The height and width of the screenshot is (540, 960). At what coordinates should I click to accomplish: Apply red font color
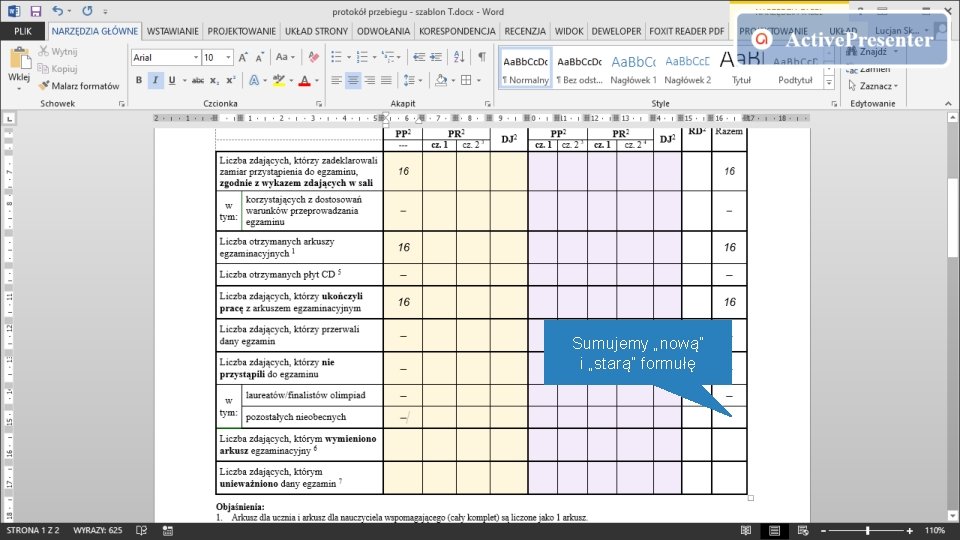[x=304, y=80]
